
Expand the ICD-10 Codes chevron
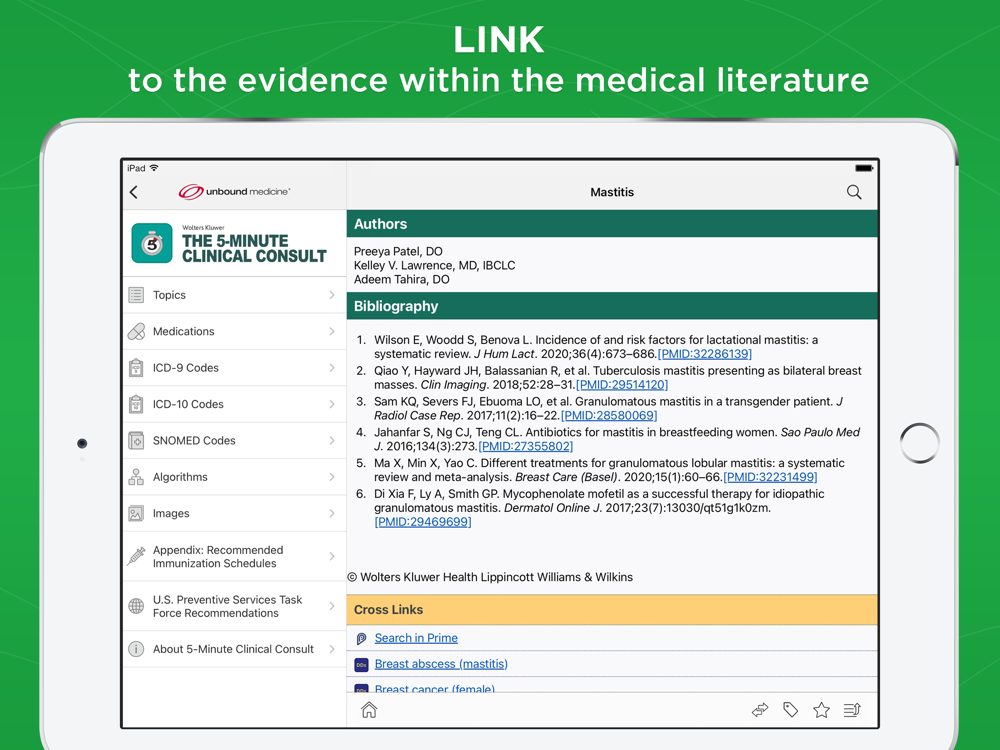[x=332, y=404]
